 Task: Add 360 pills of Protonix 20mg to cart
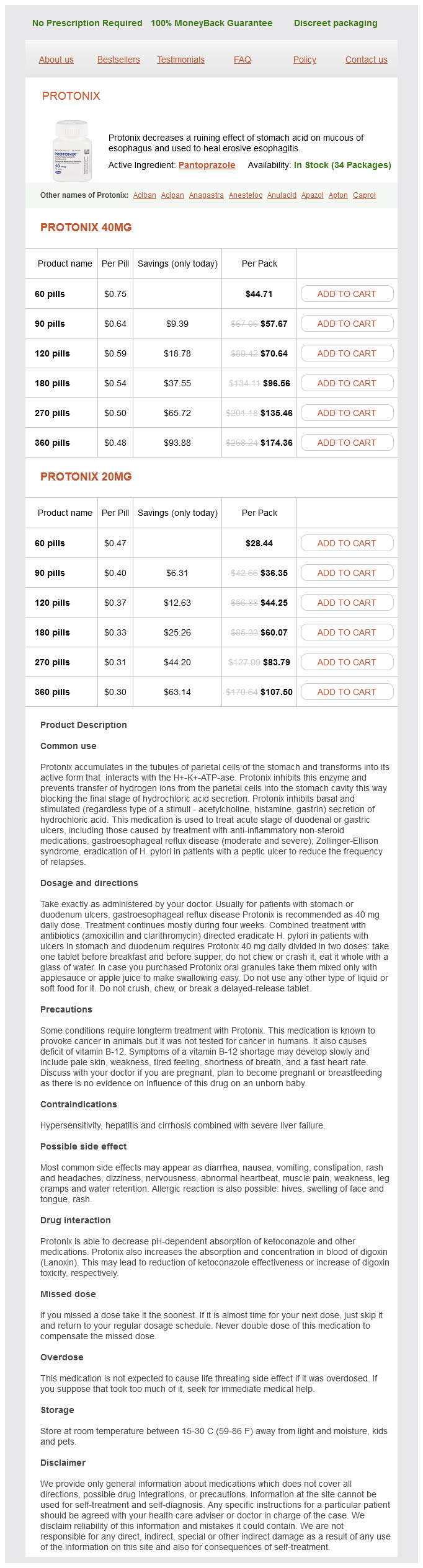point(347,692)
